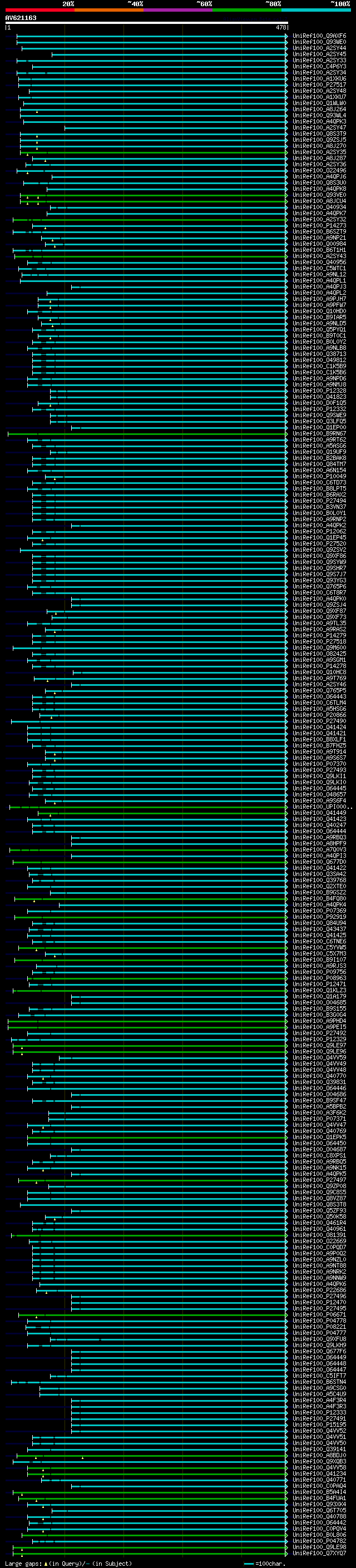Open UniRef100_Q43437 hit
Viewport: 356px width, 1568px height.
tap(319, 929)
